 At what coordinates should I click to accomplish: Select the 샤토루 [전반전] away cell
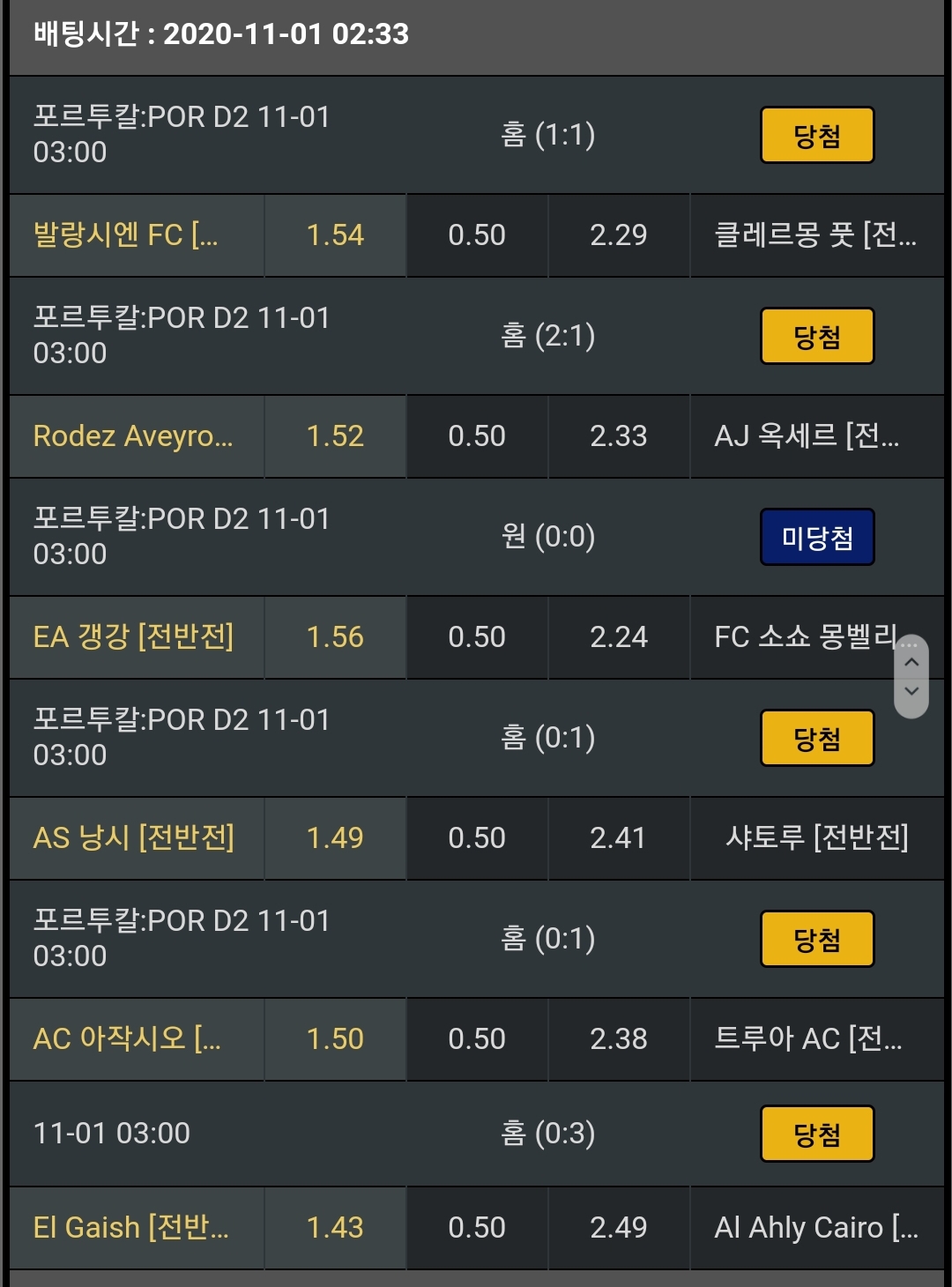tap(816, 838)
